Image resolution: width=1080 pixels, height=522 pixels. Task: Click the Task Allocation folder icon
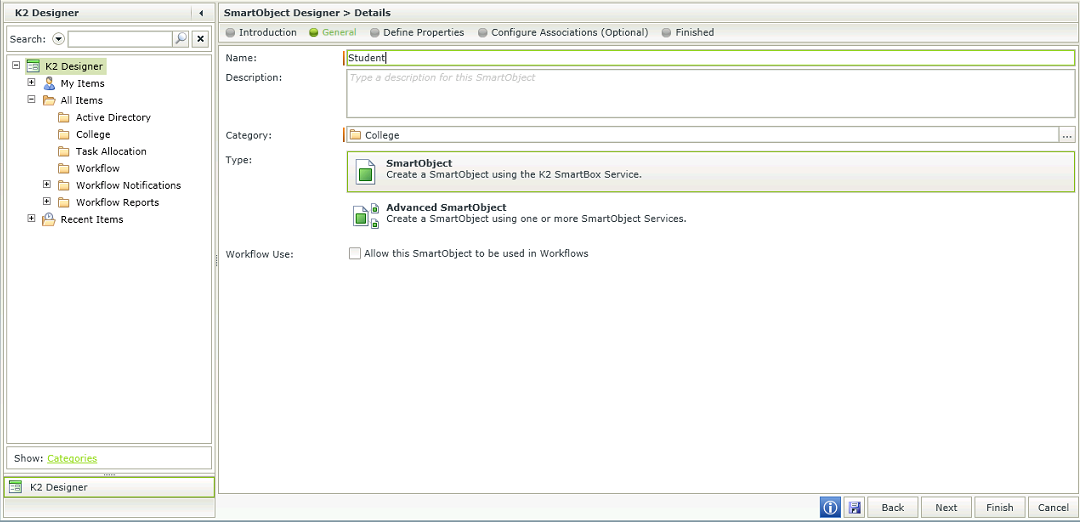(x=64, y=152)
